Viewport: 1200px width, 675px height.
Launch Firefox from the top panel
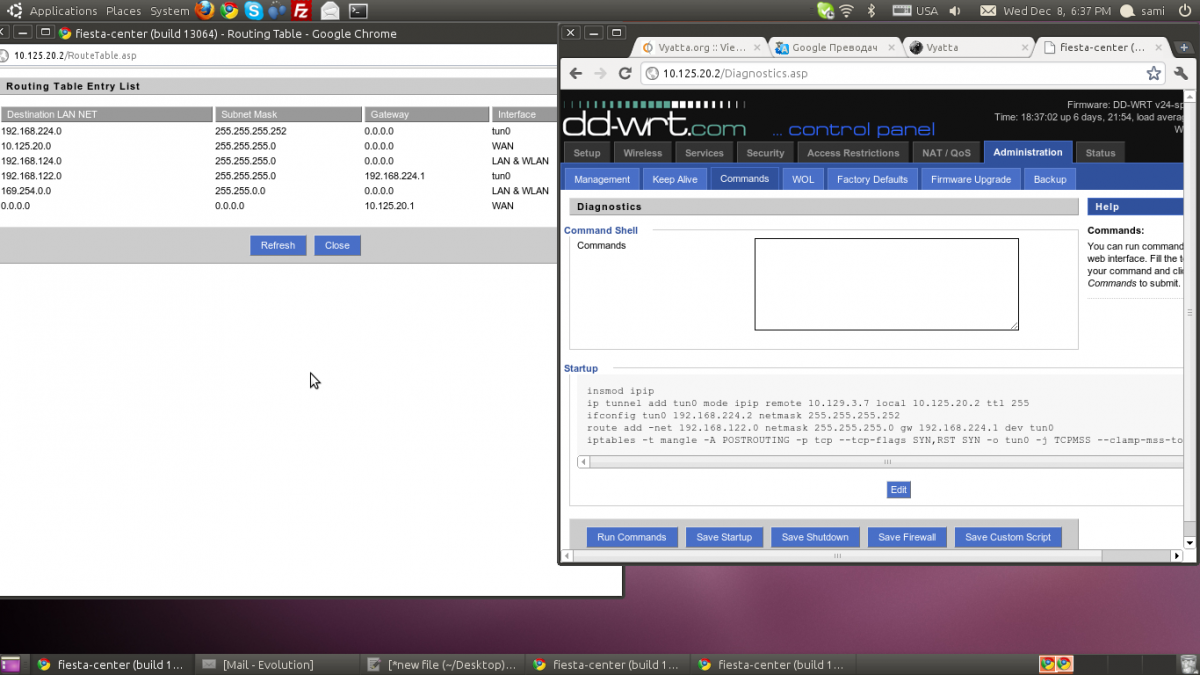[205, 11]
